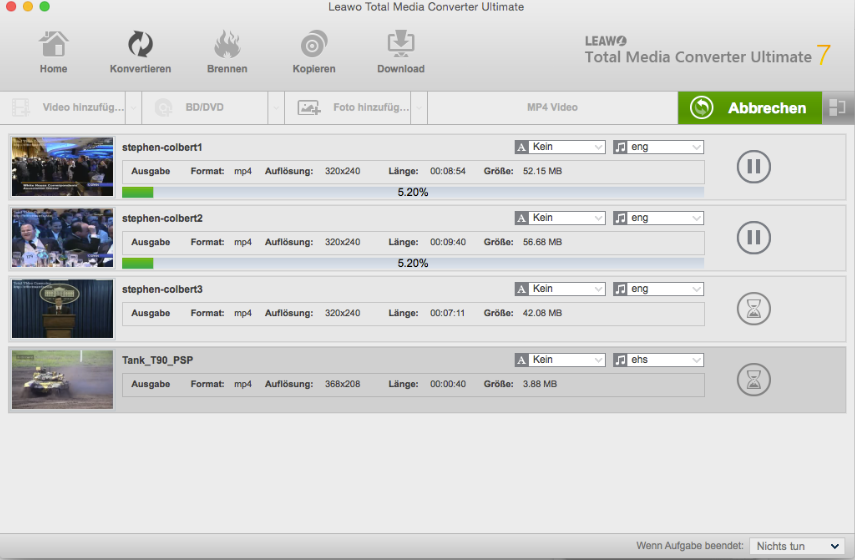Screen dimensions: 855x560
Task: Click the audio note icon for Tank_T90_PSP
Action: point(620,359)
